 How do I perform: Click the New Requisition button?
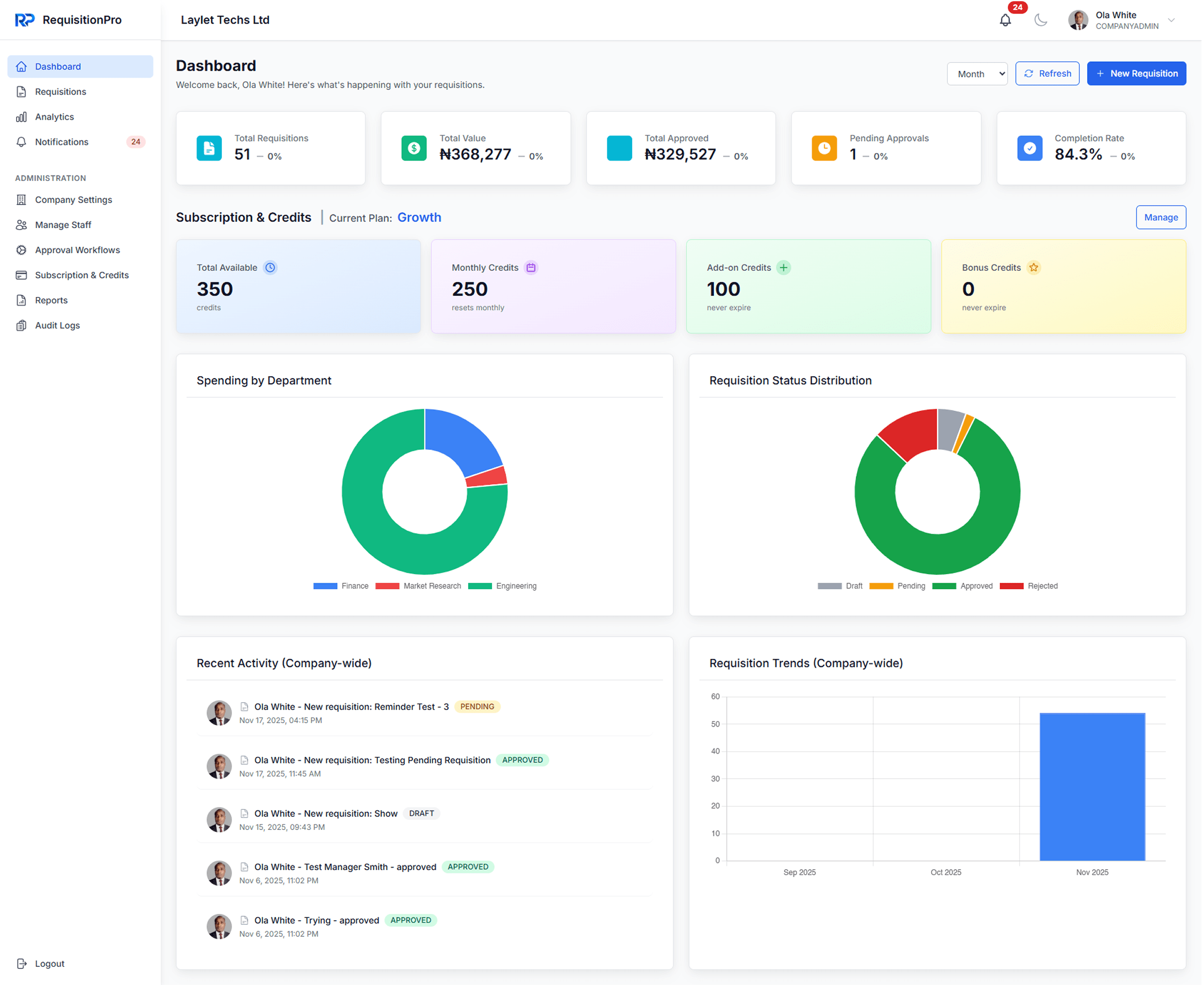coord(1136,73)
